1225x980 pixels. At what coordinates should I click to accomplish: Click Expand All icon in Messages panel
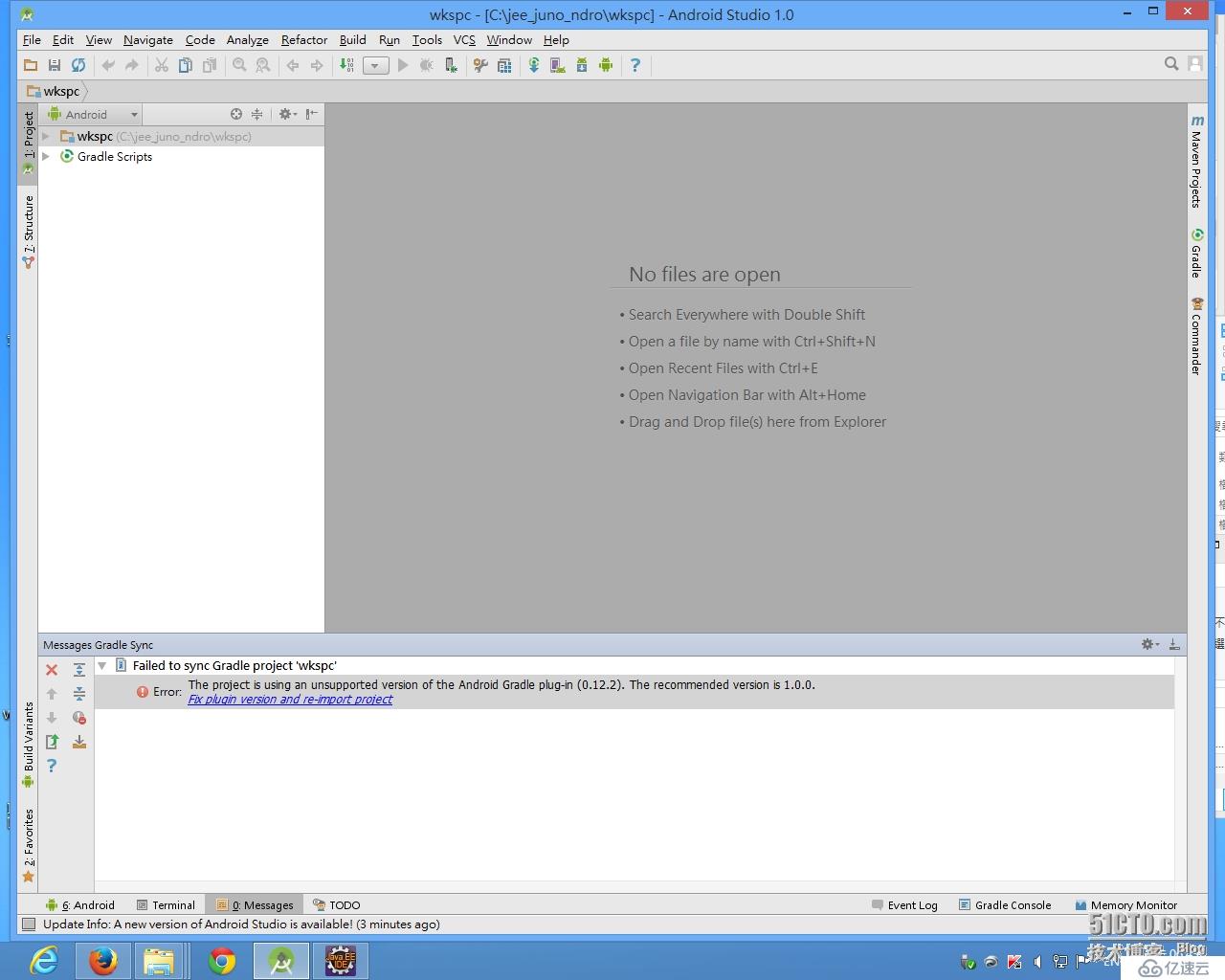[x=79, y=670]
